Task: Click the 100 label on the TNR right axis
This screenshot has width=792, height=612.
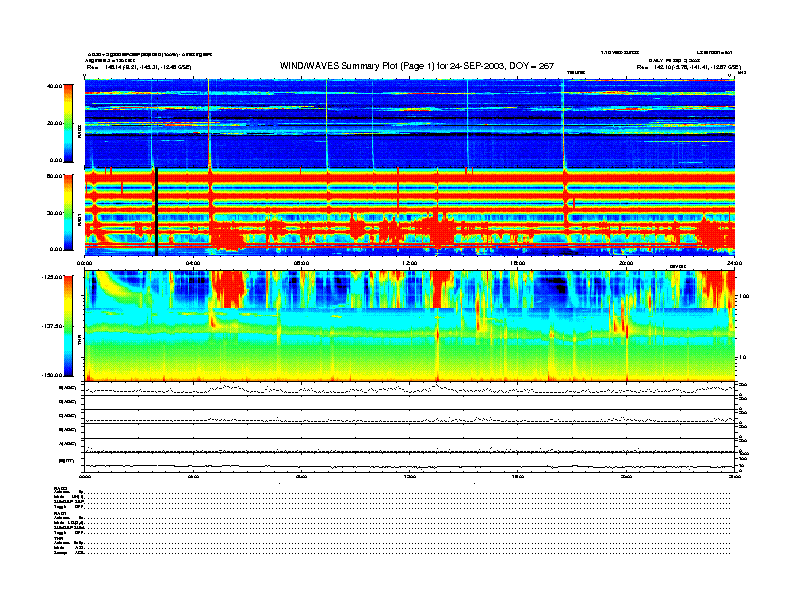Action: pos(743,296)
